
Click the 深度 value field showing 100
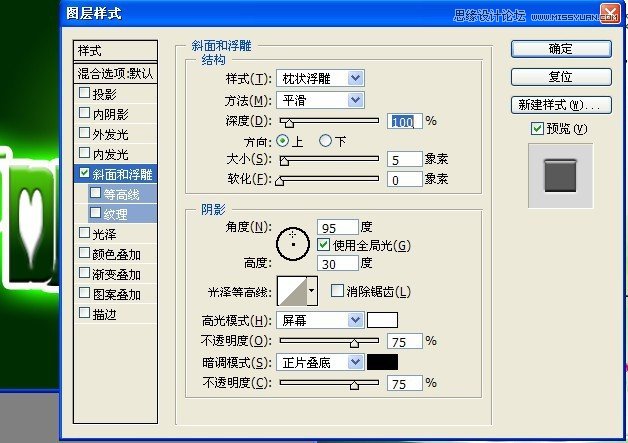click(405, 121)
